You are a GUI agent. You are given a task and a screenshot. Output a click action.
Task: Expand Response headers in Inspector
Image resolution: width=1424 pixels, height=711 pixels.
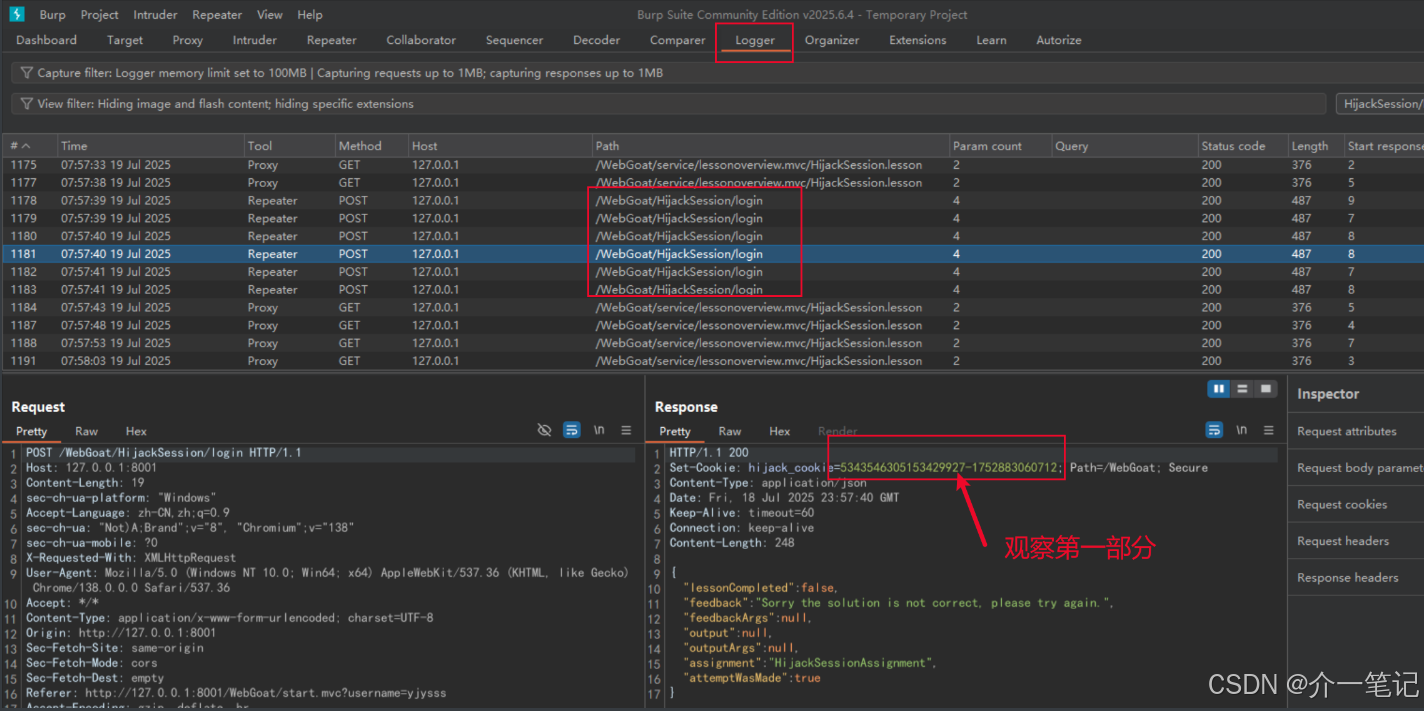coord(1356,577)
